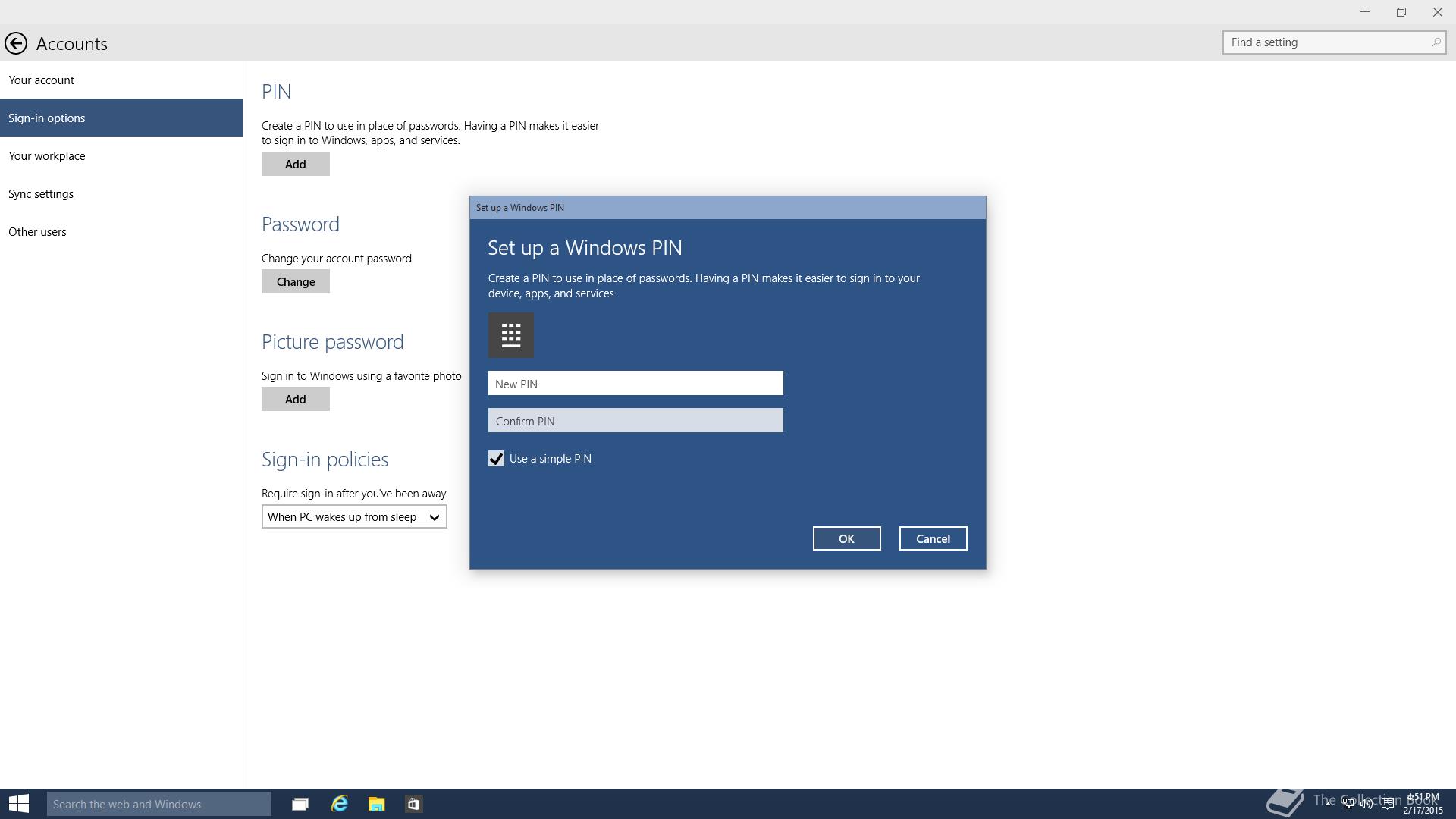Click the PIN keypad icon in the dialog
1456x819 pixels.
coord(511,335)
